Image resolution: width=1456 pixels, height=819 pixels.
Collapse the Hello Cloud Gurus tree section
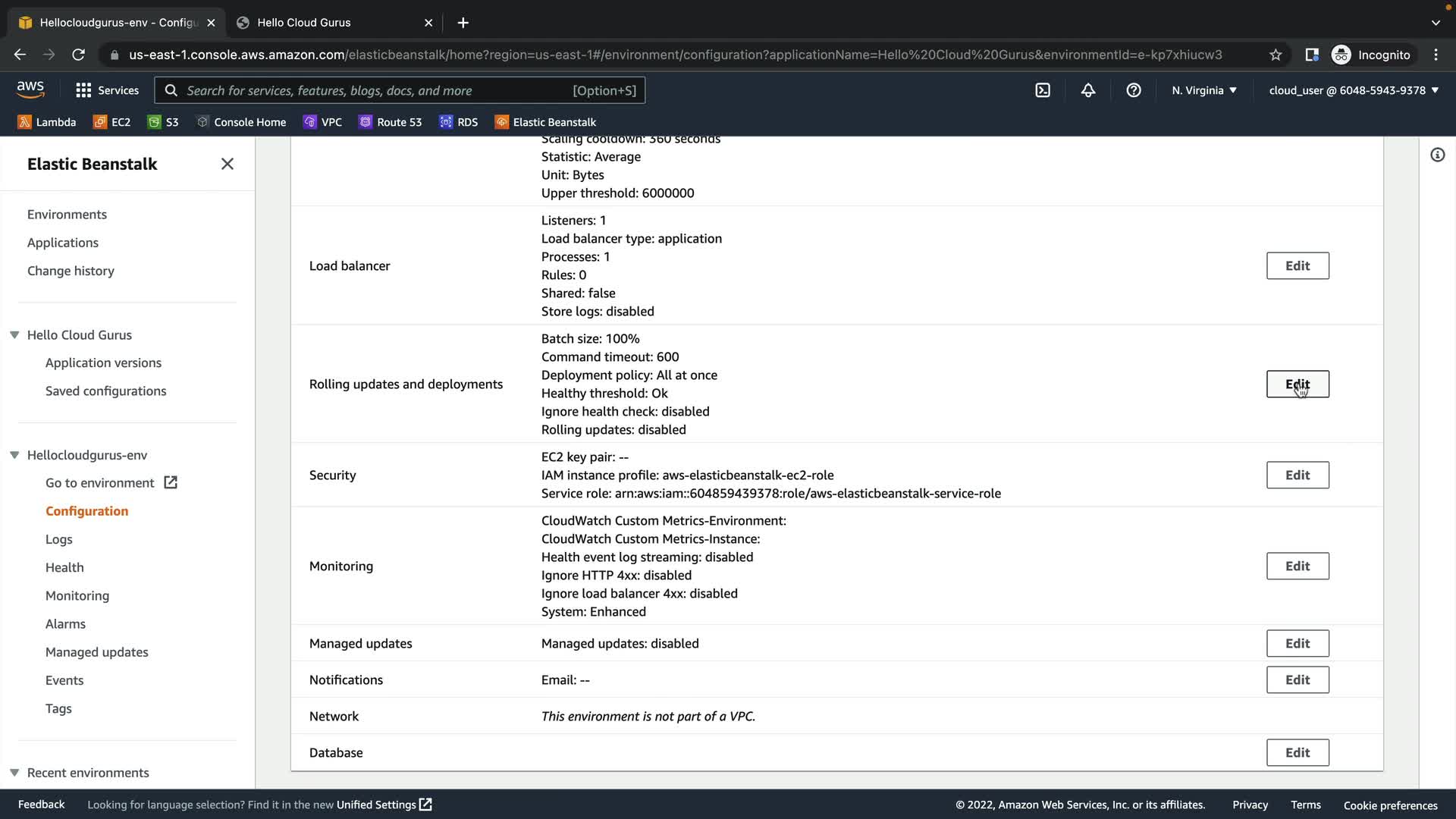(14, 335)
